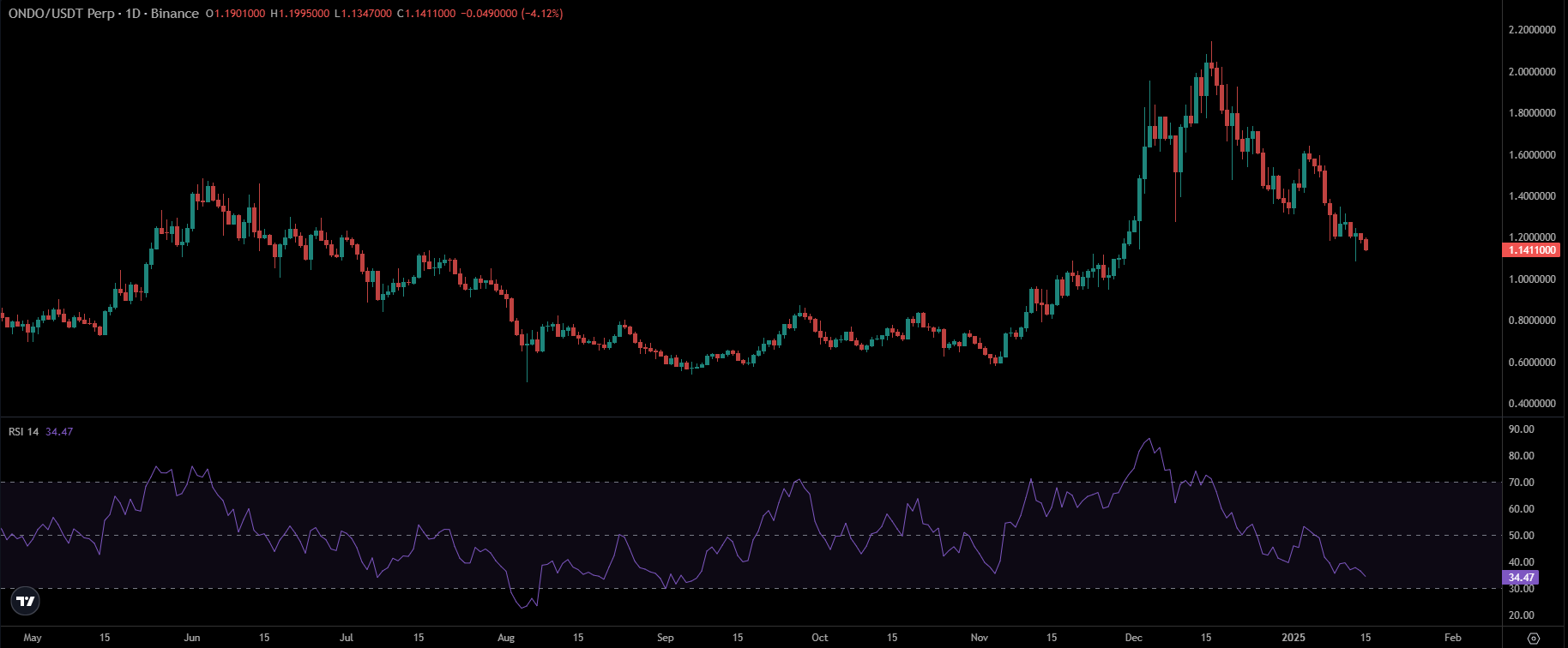Click the 0.4000000 price axis label
Image resolution: width=1568 pixels, height=648 pixels.
click(x=1532, y=404)
